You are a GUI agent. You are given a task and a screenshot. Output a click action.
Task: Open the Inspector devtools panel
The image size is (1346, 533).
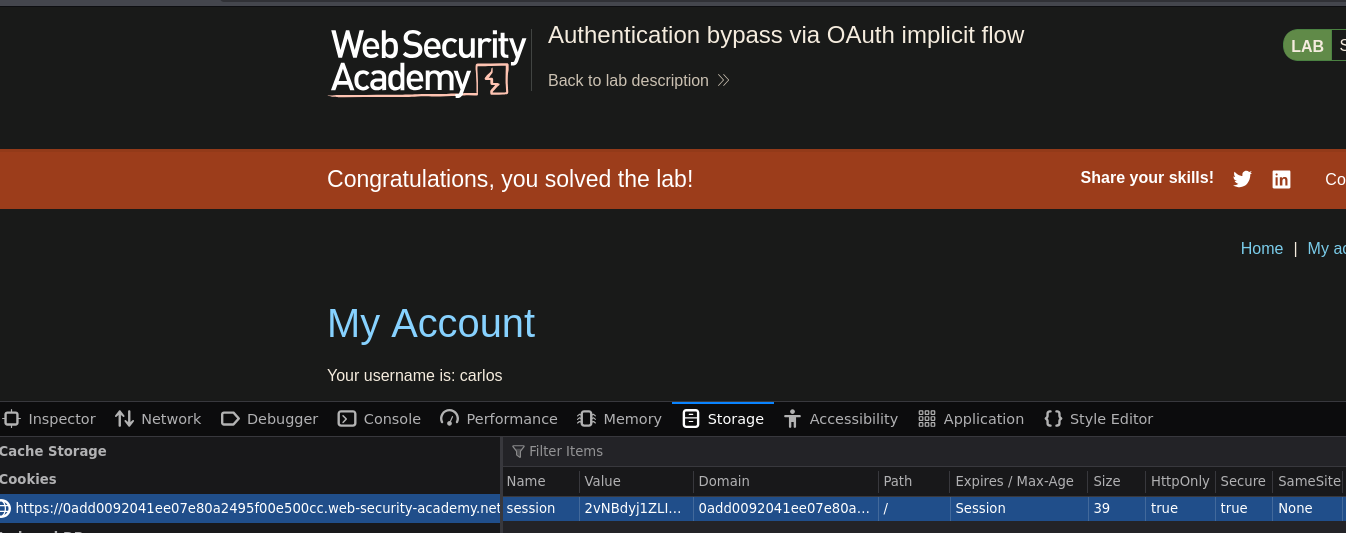[x=50, y=419]
